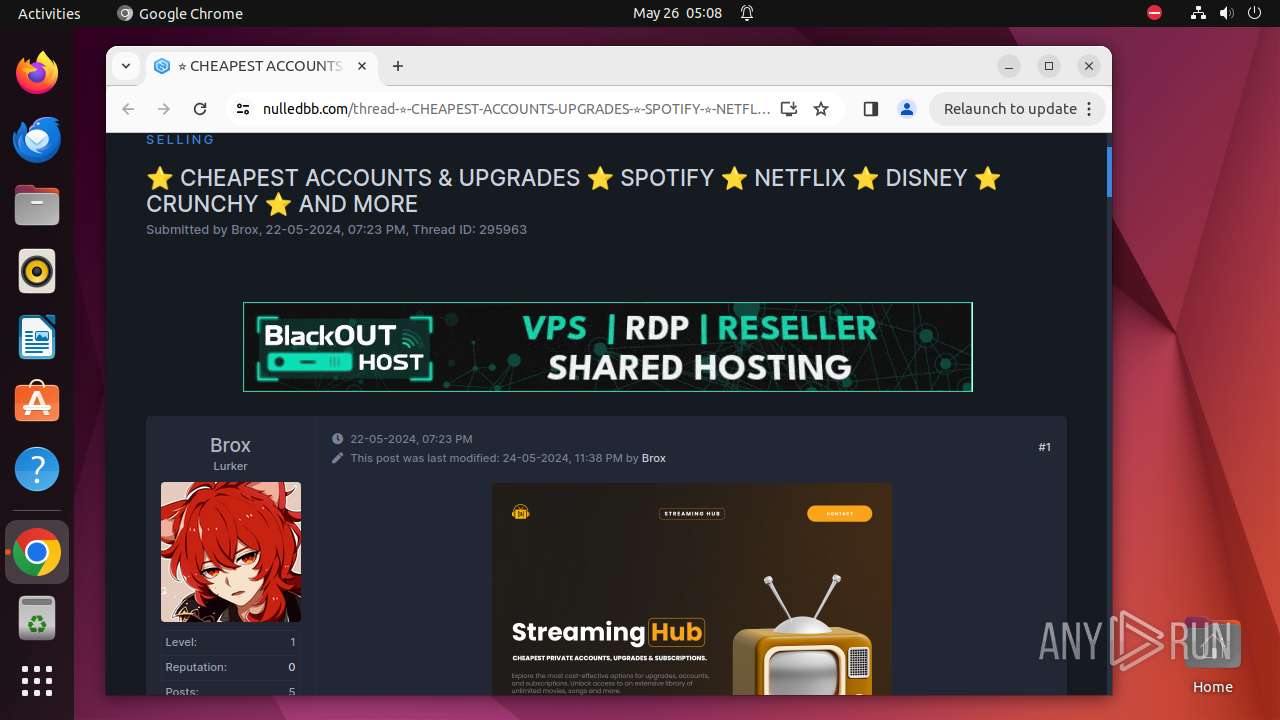Close the CHEAPEST ACCOUNTS tab

pos(362,66)
